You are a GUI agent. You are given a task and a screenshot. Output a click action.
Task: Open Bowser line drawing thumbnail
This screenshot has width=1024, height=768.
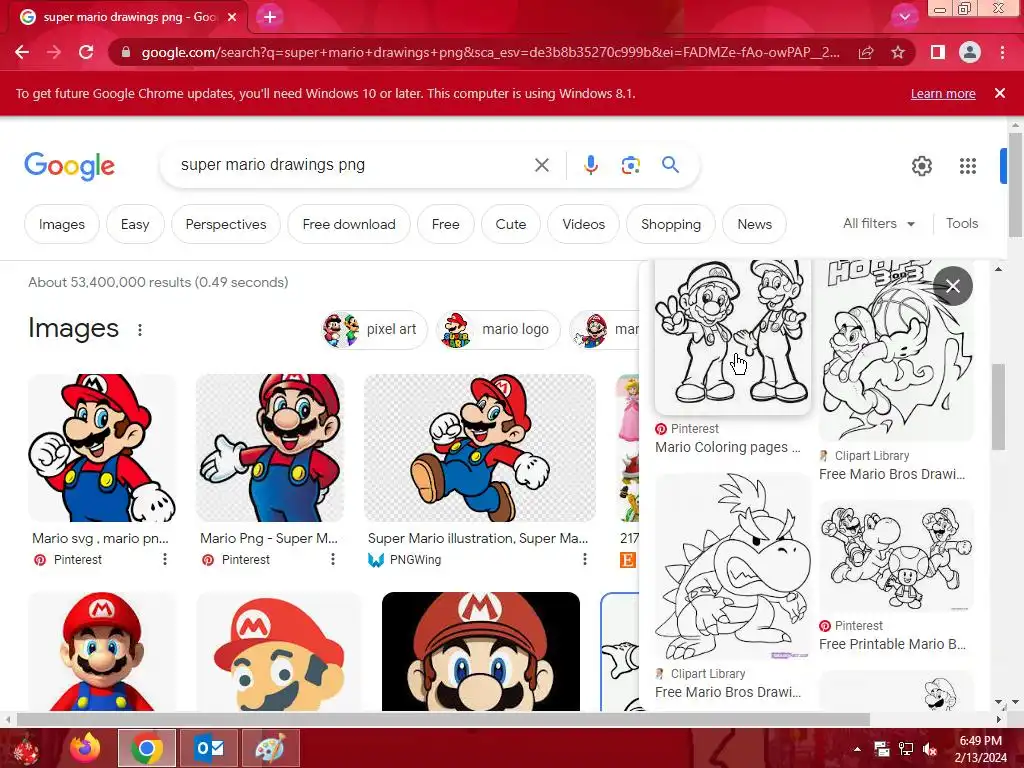click(x=733, y=566)
